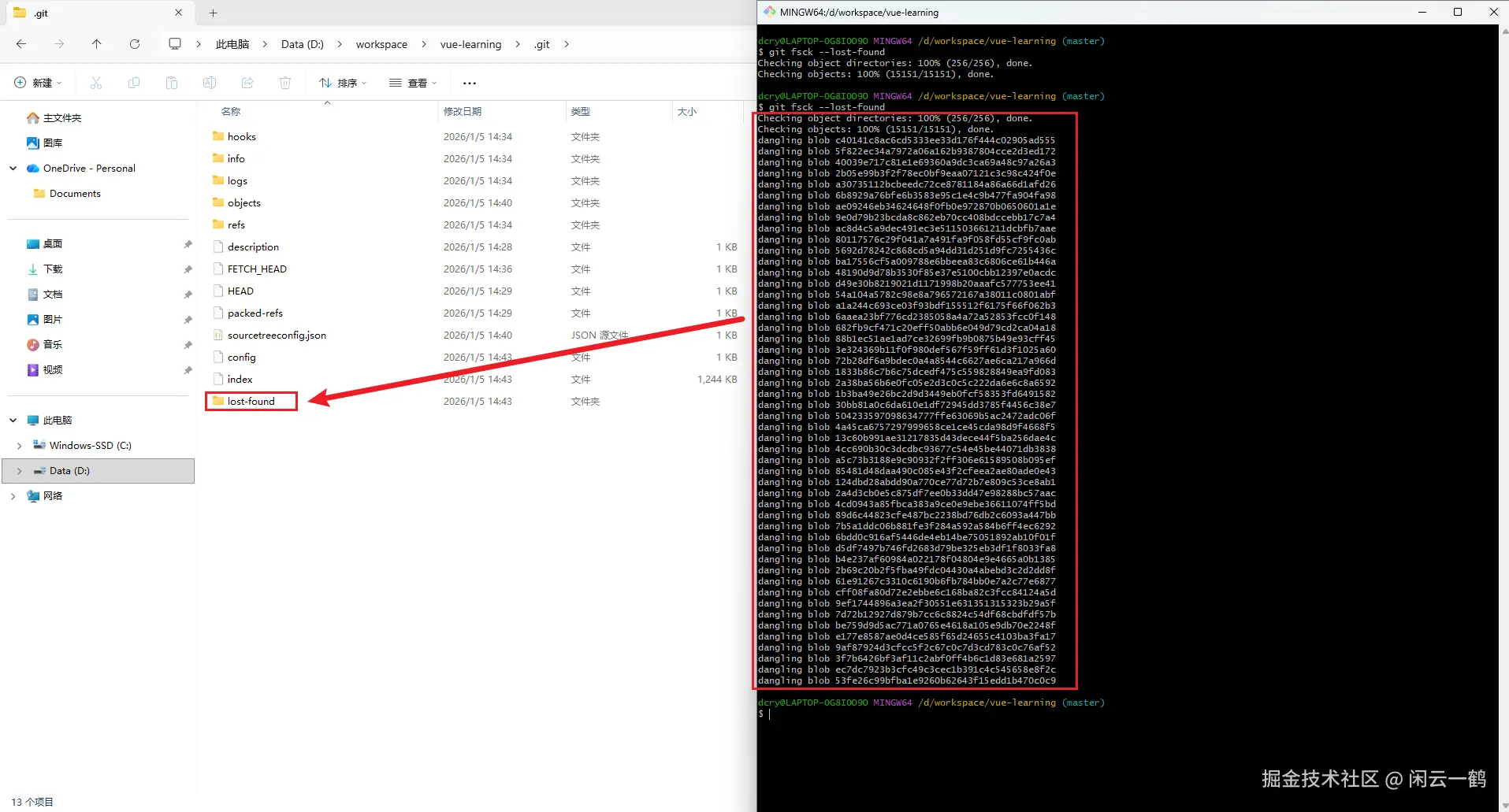Click the Cut scissors icon

(96, 83)
